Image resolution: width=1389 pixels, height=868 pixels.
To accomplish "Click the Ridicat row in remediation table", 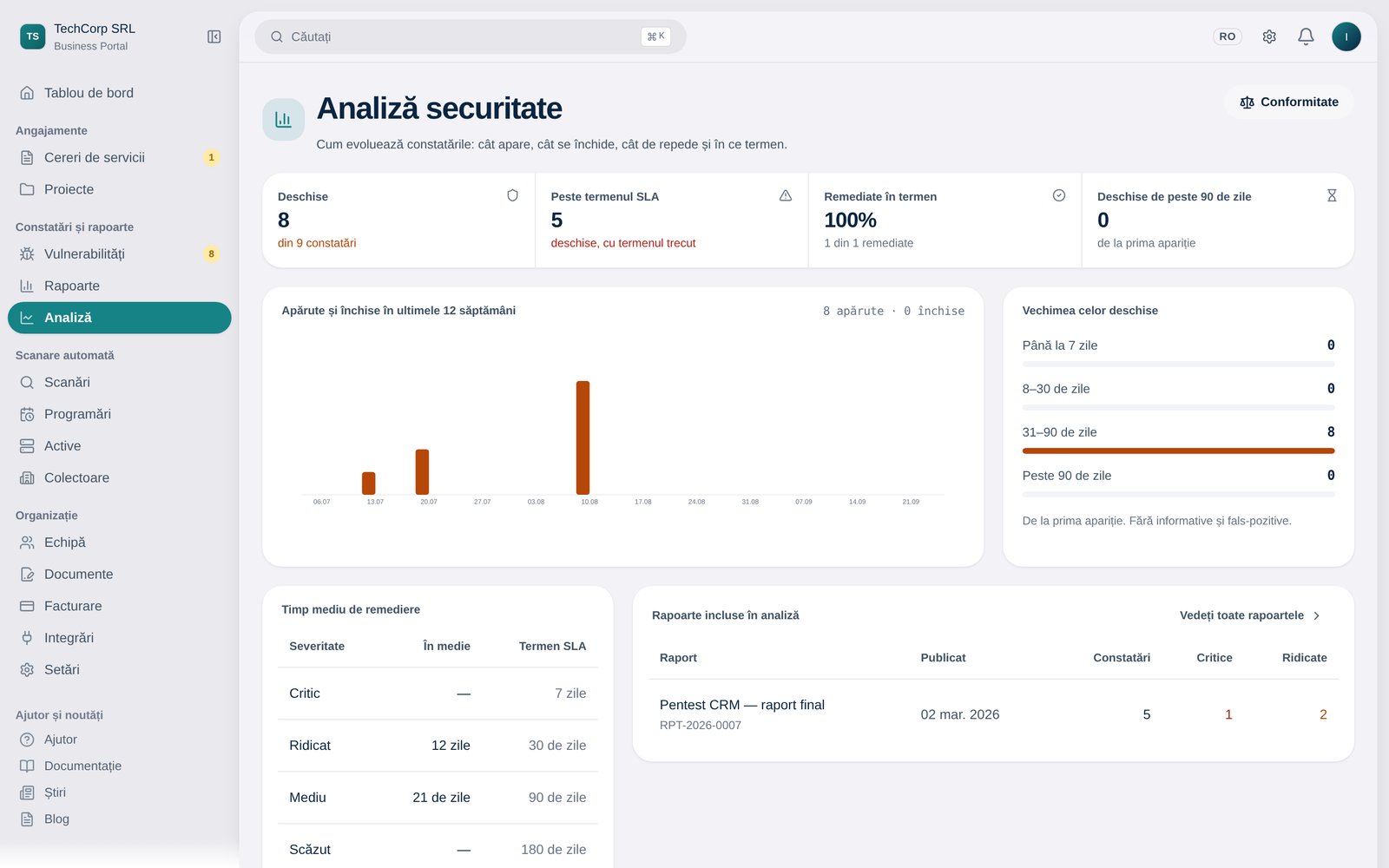I will tap(438, 746).
